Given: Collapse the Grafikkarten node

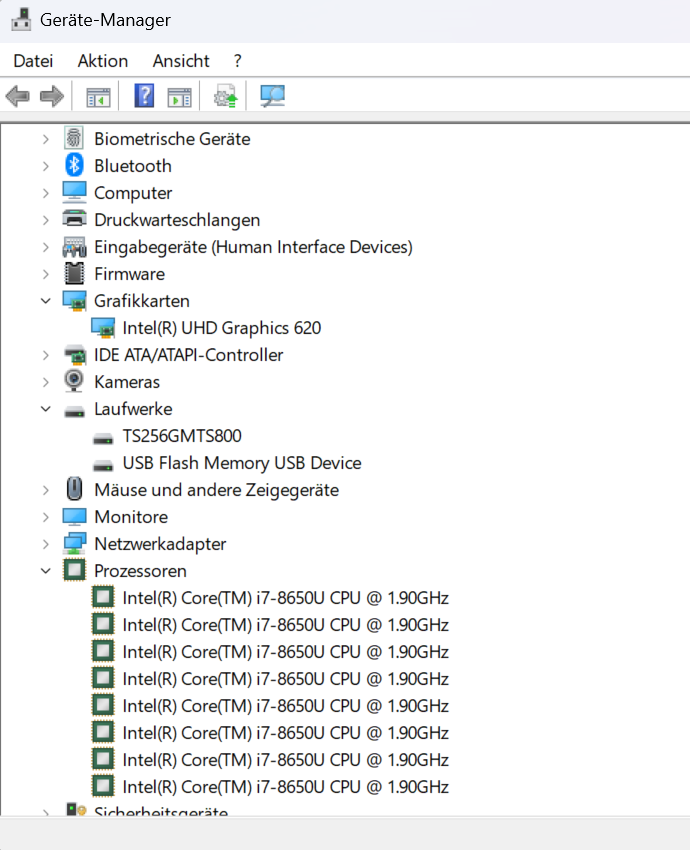Looking at the screenshot, I should pyautogui.click(x=46, y=301).
